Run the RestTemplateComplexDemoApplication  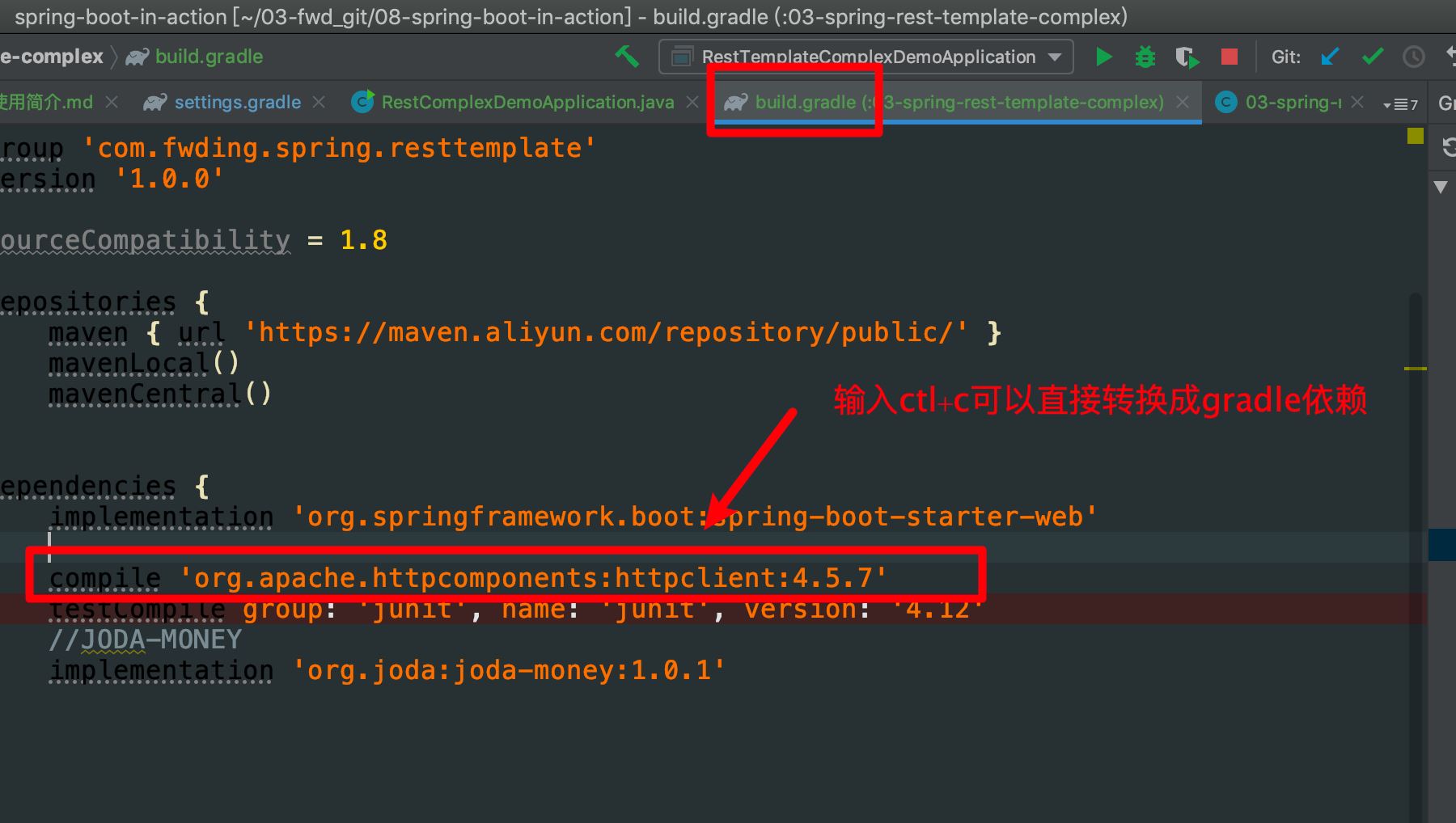[1103, 57]
